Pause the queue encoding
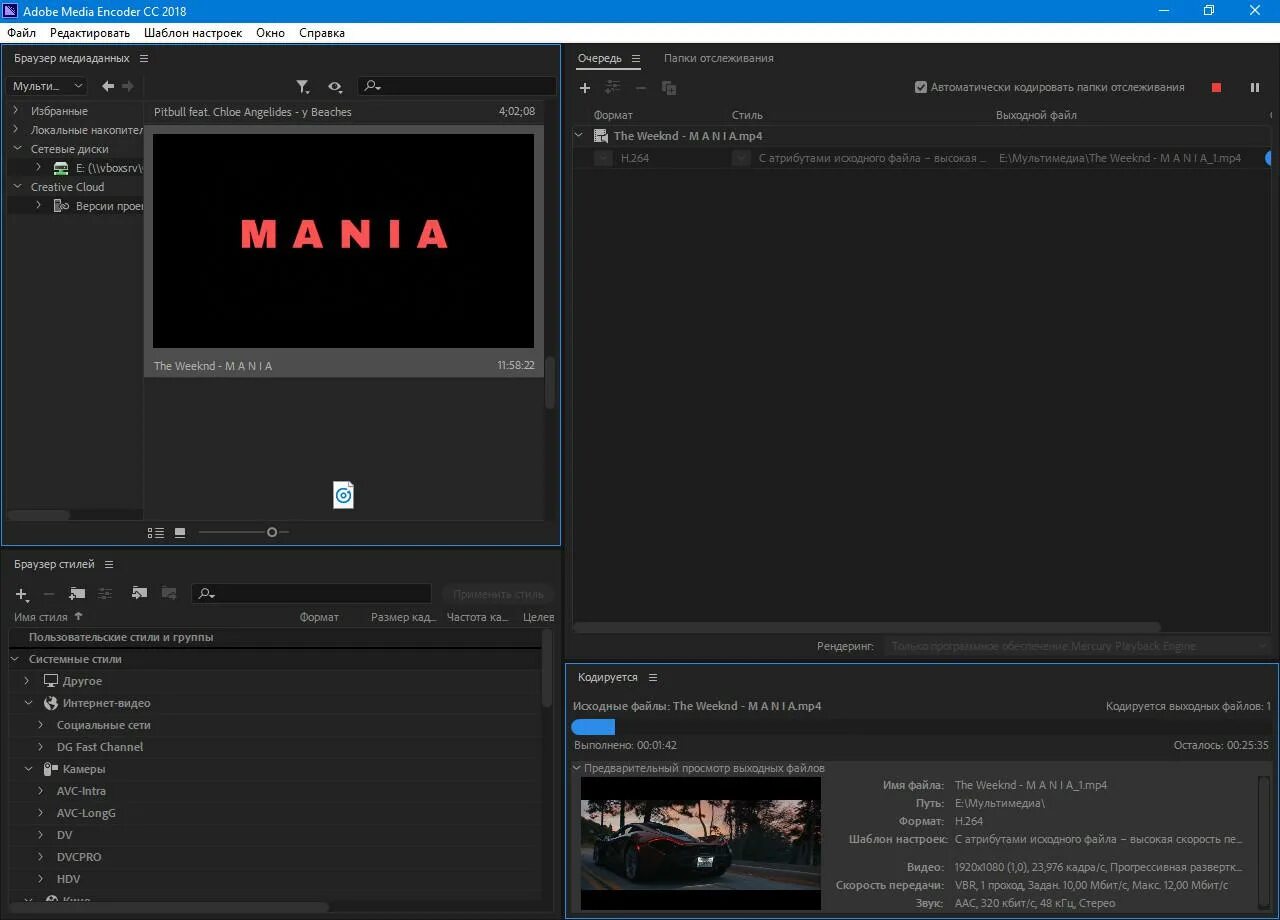 1255,88
